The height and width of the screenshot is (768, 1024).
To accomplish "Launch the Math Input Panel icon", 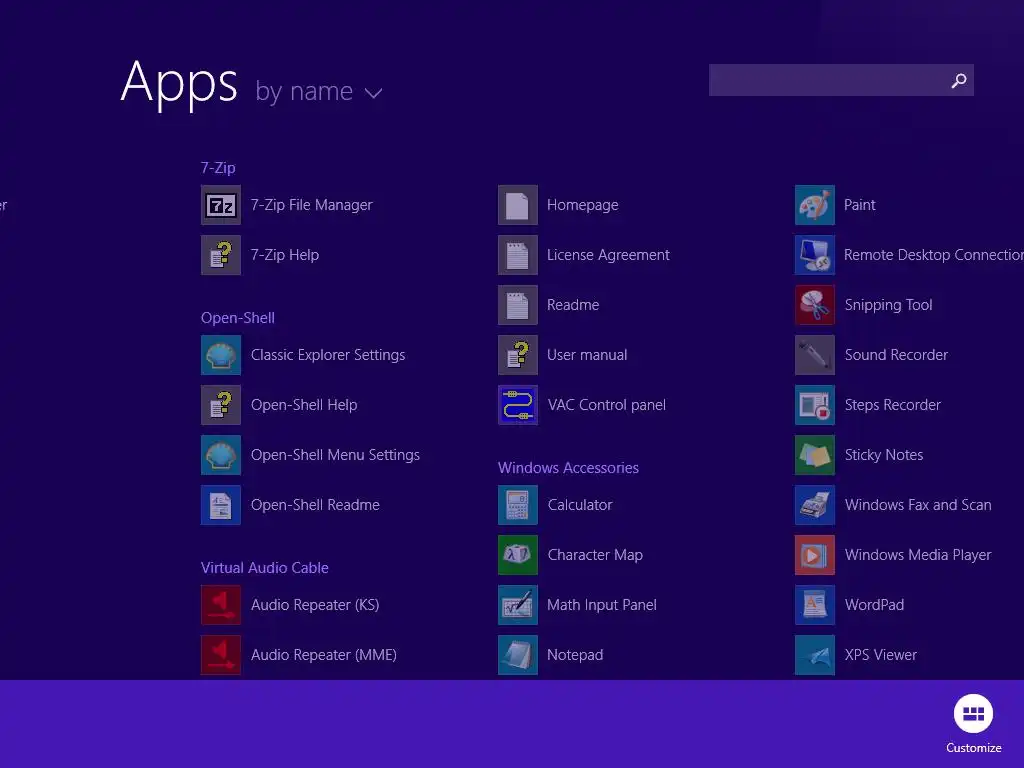I will (x=518, y=605).
